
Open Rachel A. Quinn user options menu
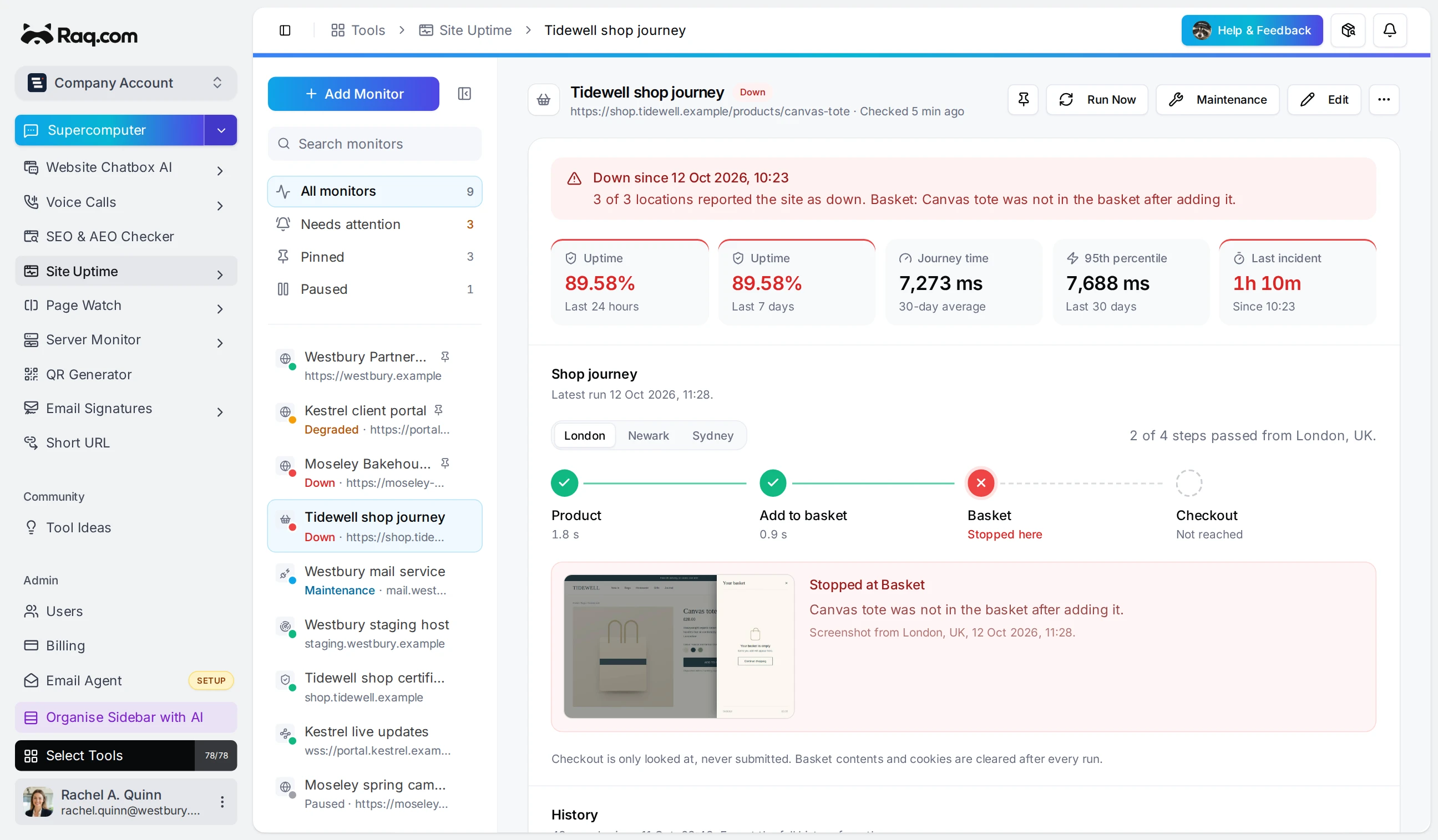pyautogui.click(x=222, y=802)
